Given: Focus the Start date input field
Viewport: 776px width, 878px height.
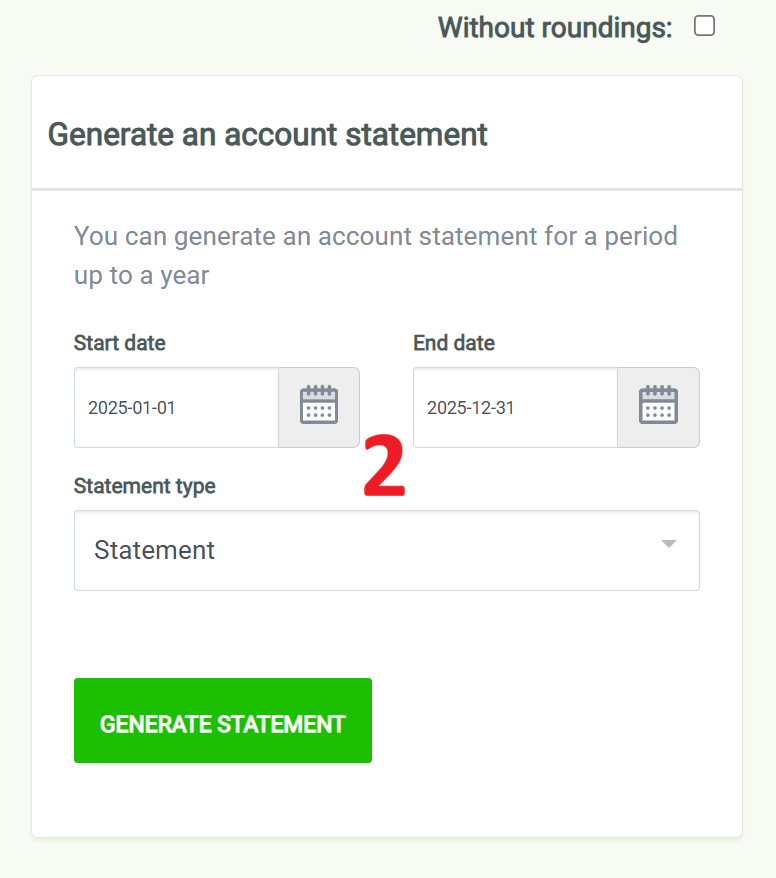Looking at the screenshot, I should click(176, 407).
